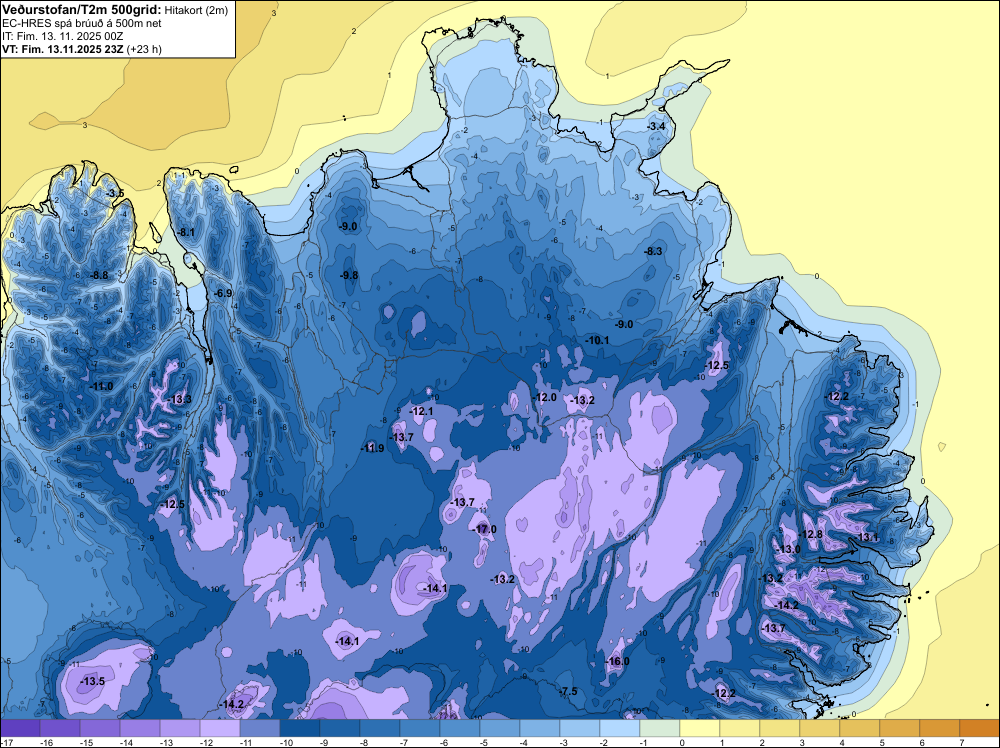The image size is (1000, 748).
Task: Click the 'VT: Fim. 13.11.2025 23Z' valid time
Action: point(63,49)
